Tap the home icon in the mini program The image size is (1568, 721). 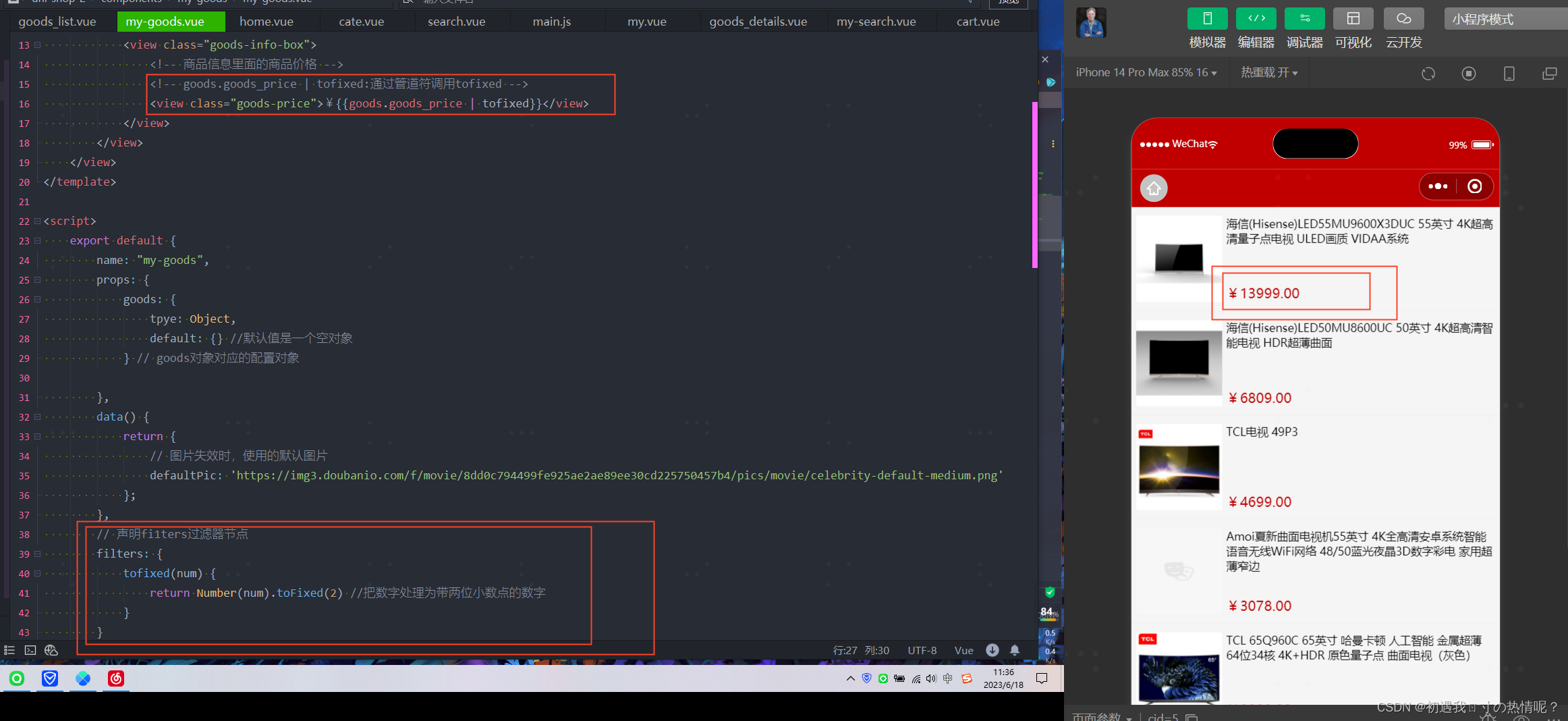1154,188
